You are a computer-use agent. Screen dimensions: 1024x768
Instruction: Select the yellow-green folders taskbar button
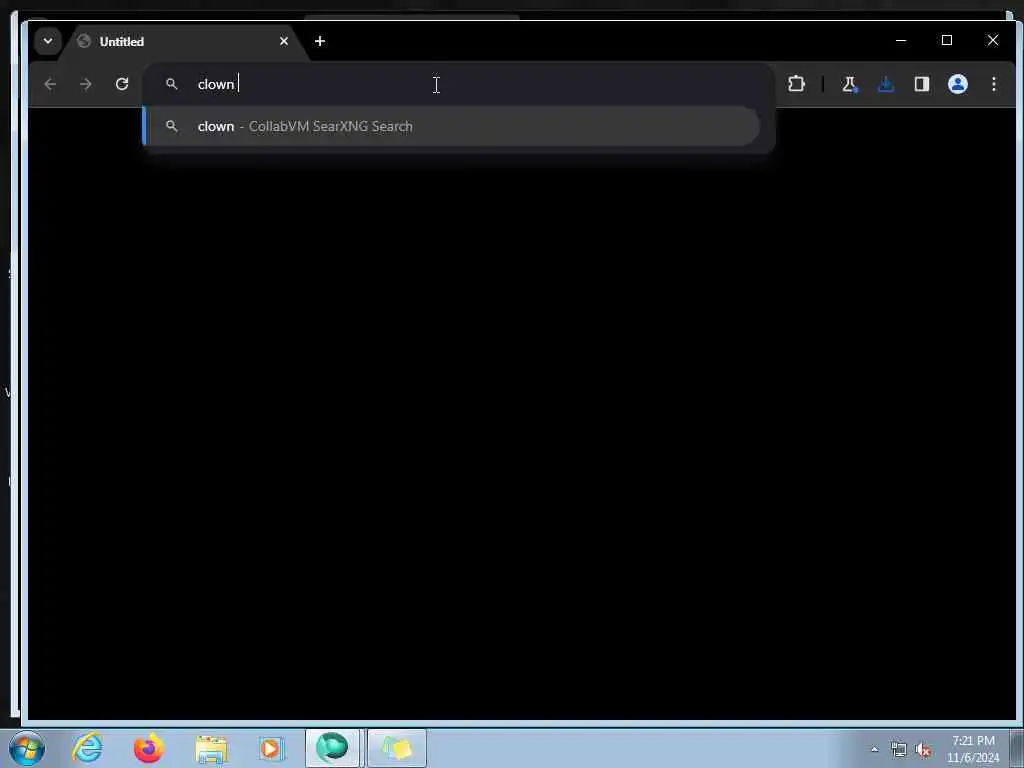(396, 748)
